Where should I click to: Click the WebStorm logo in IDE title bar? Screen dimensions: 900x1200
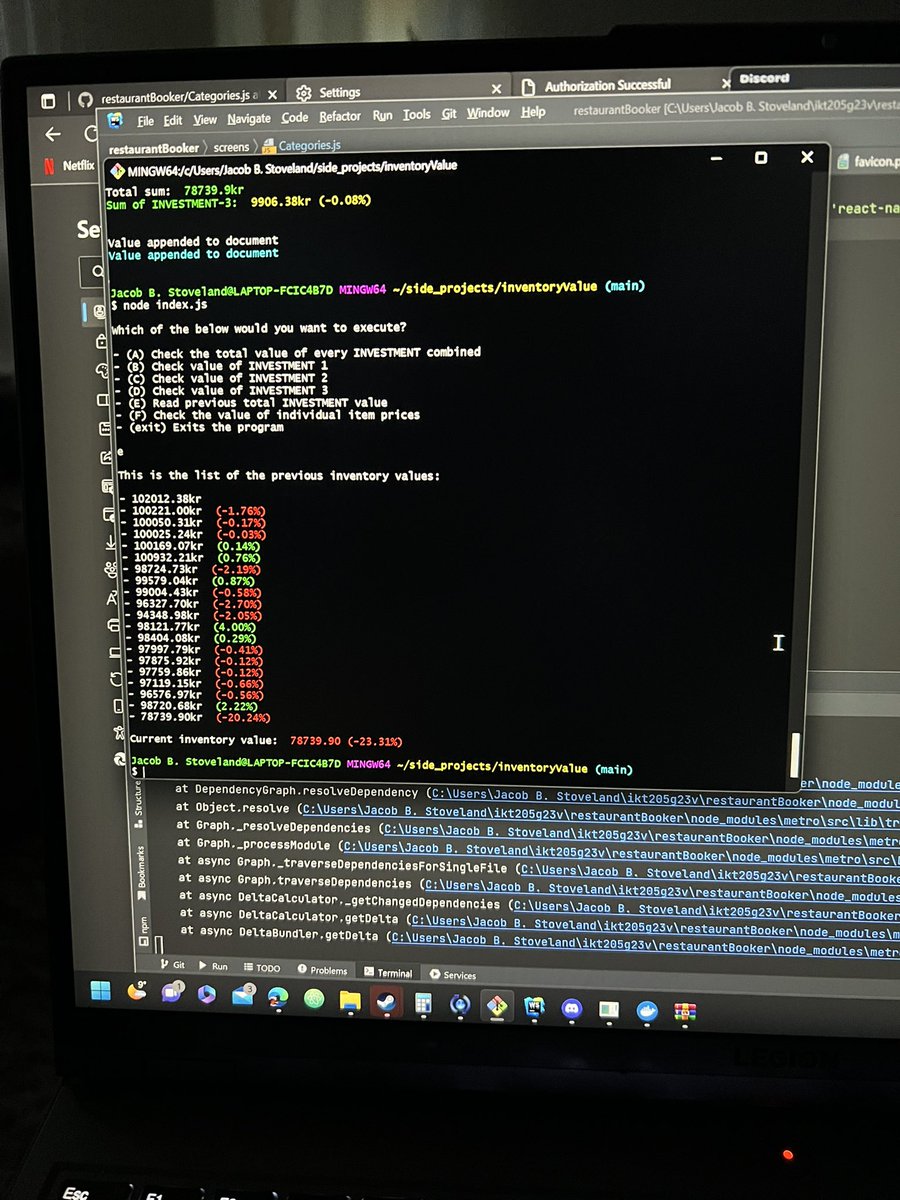(116, 120)
